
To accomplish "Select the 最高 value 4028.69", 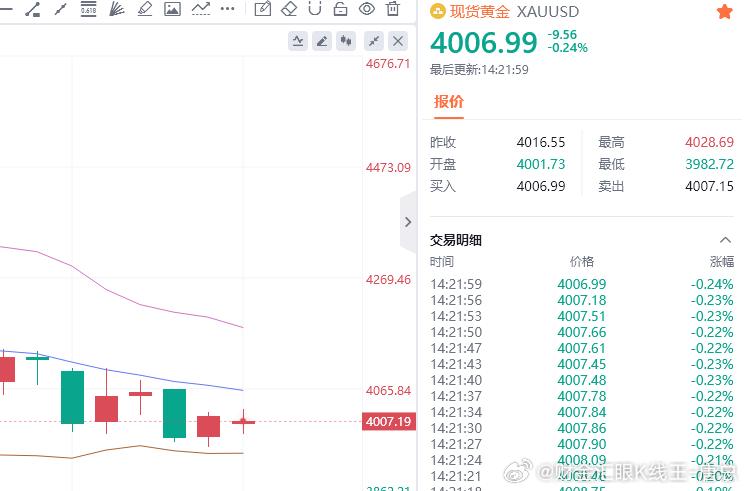I will pos(709,142).
